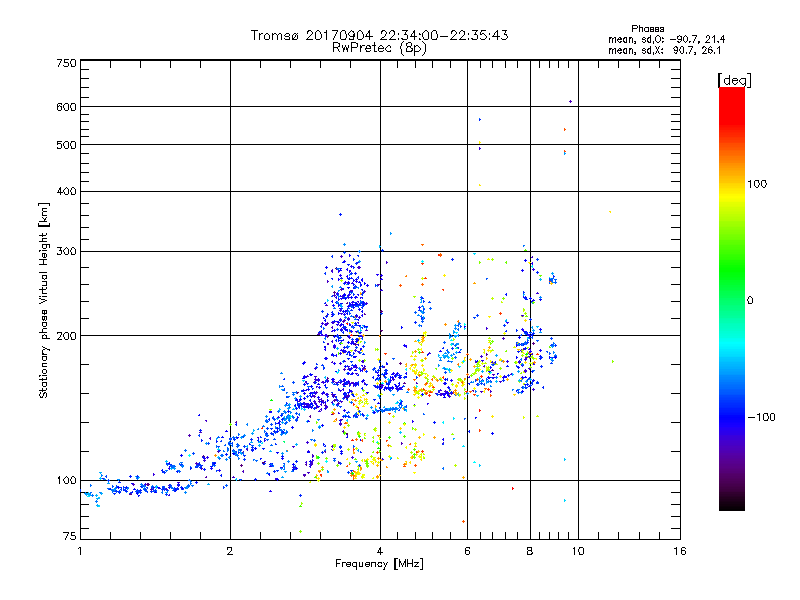
Task: Click the 'Phases' heading text
Action: coord(647,29)
